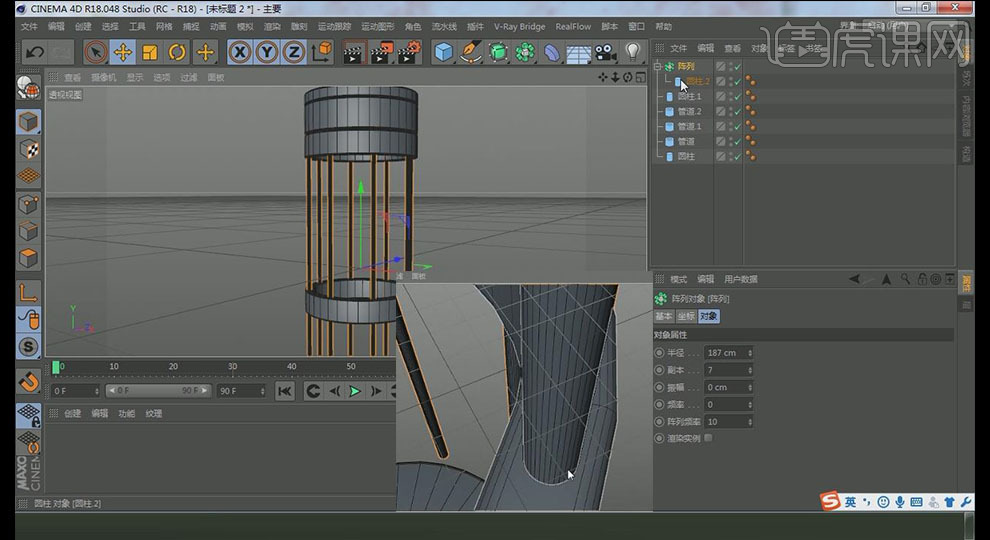Select the Texture mode checkered cube icon

(28, 149)
